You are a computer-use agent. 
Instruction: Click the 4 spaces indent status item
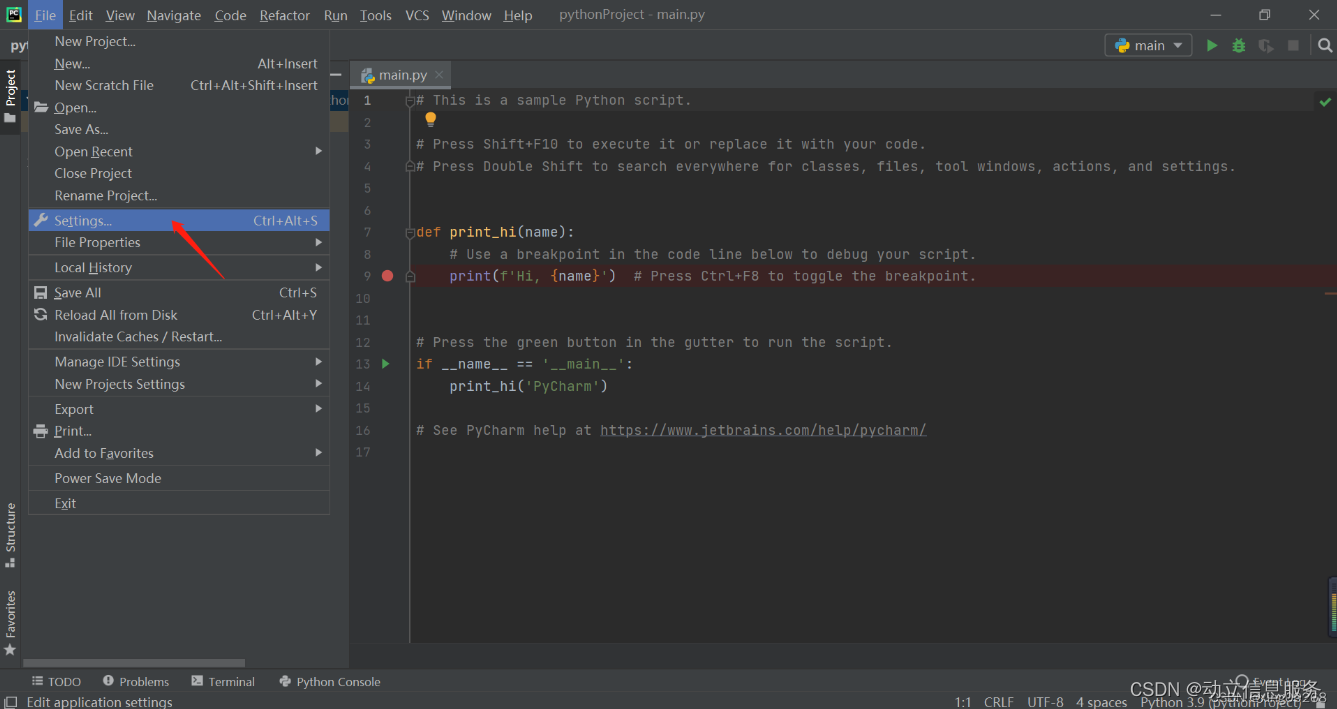click(1101, 702)
